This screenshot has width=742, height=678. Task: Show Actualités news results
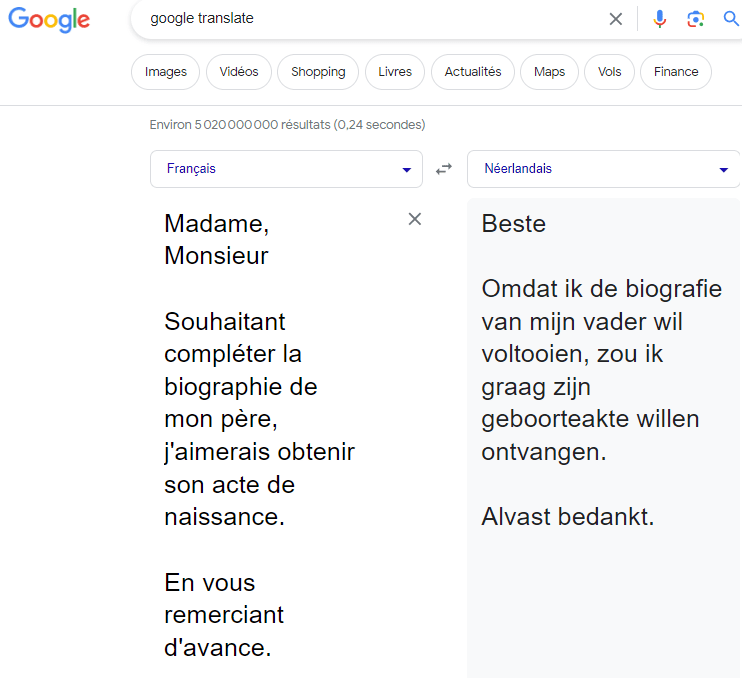473,72
